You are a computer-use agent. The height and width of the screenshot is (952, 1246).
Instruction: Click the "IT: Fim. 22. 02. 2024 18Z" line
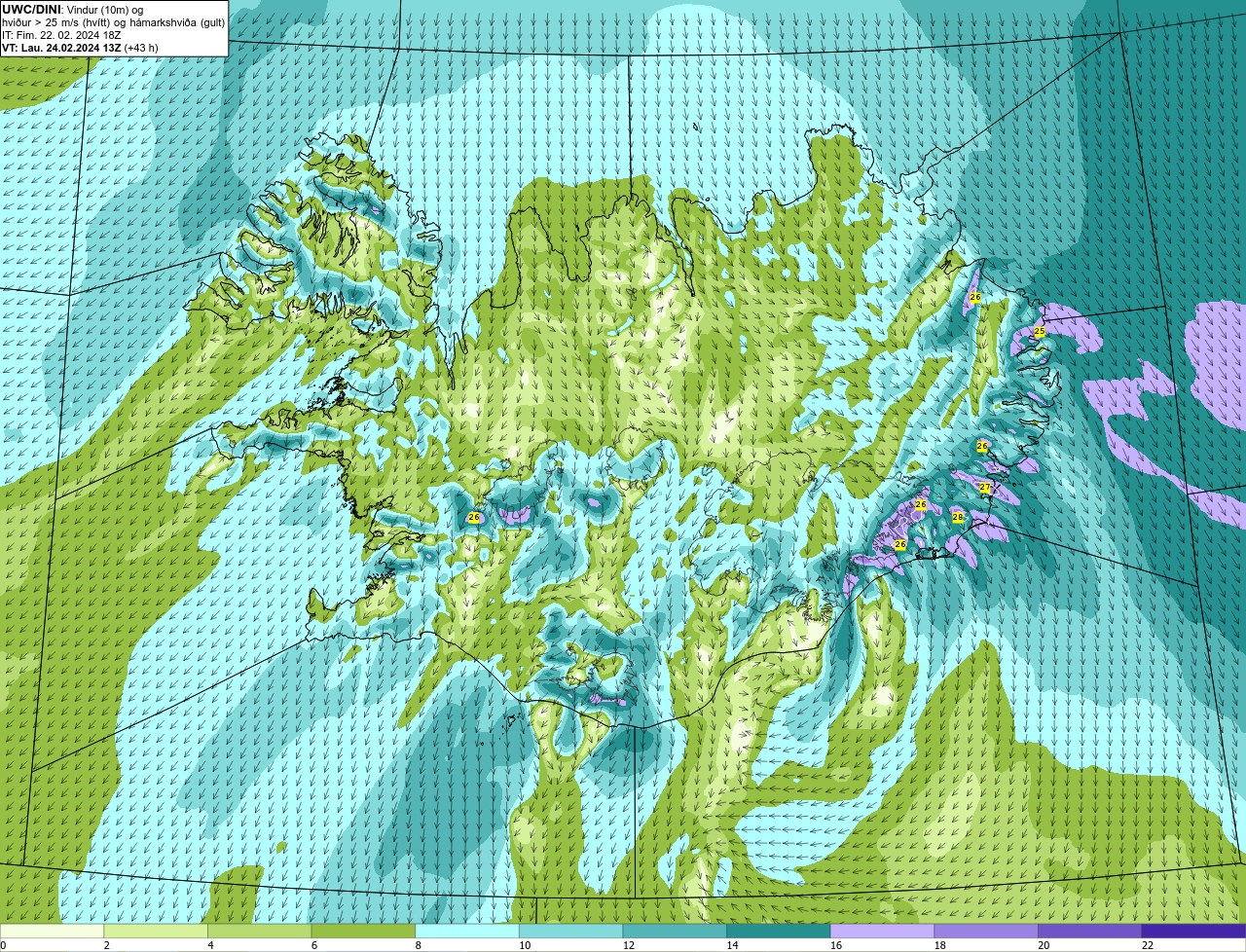tap(61, 35)
